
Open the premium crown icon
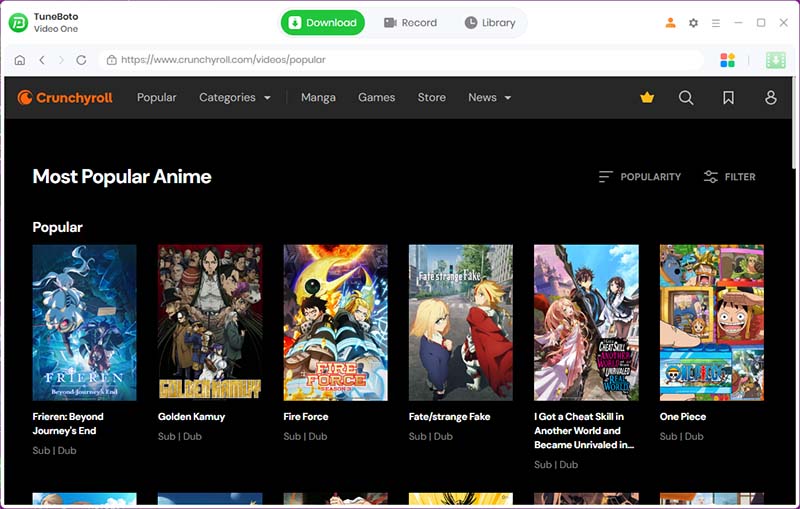[647, 97]
